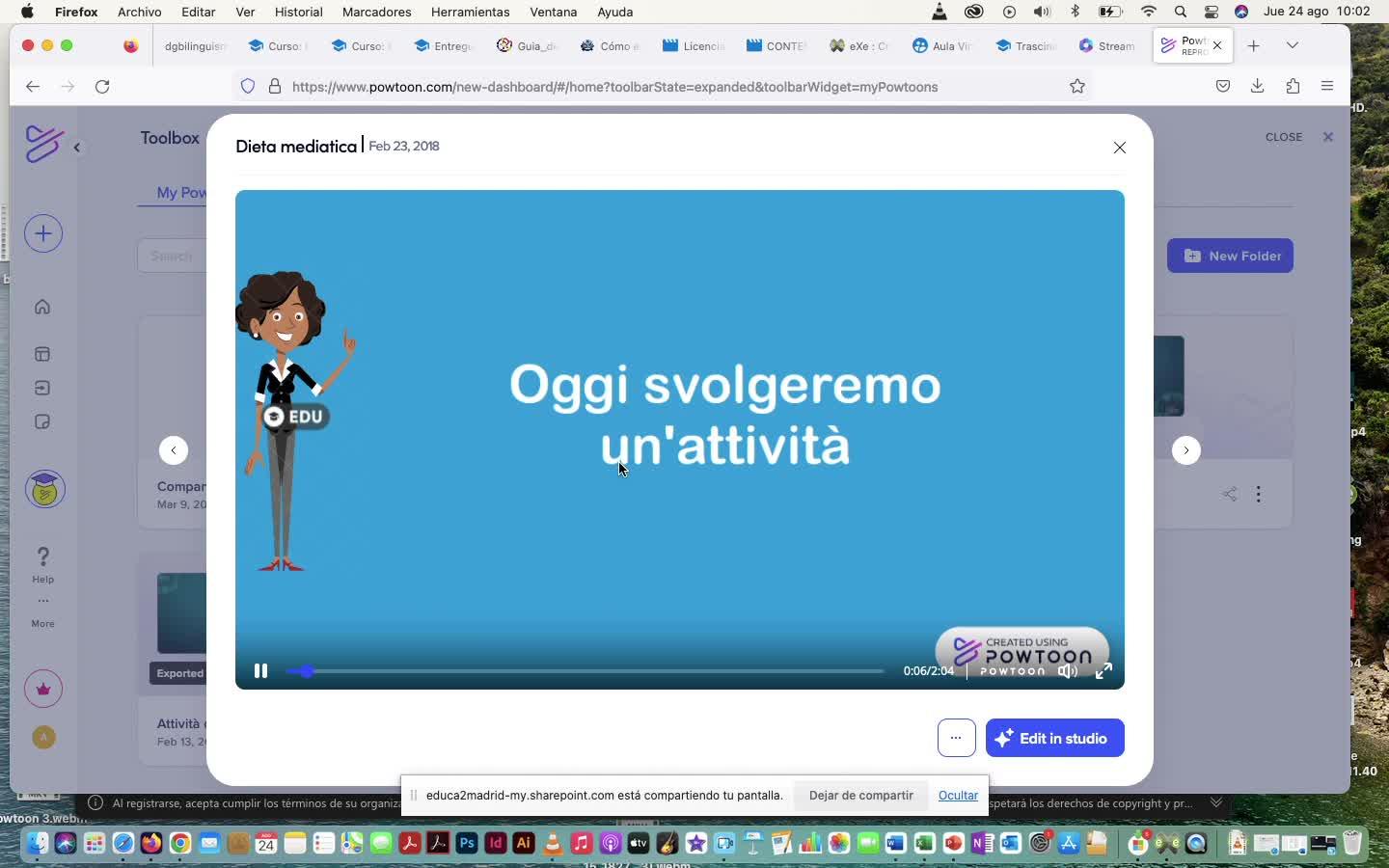Click the Exported thumbnail in background
The width and height of the screenshot is (1389, 868).
click(181, 613)
